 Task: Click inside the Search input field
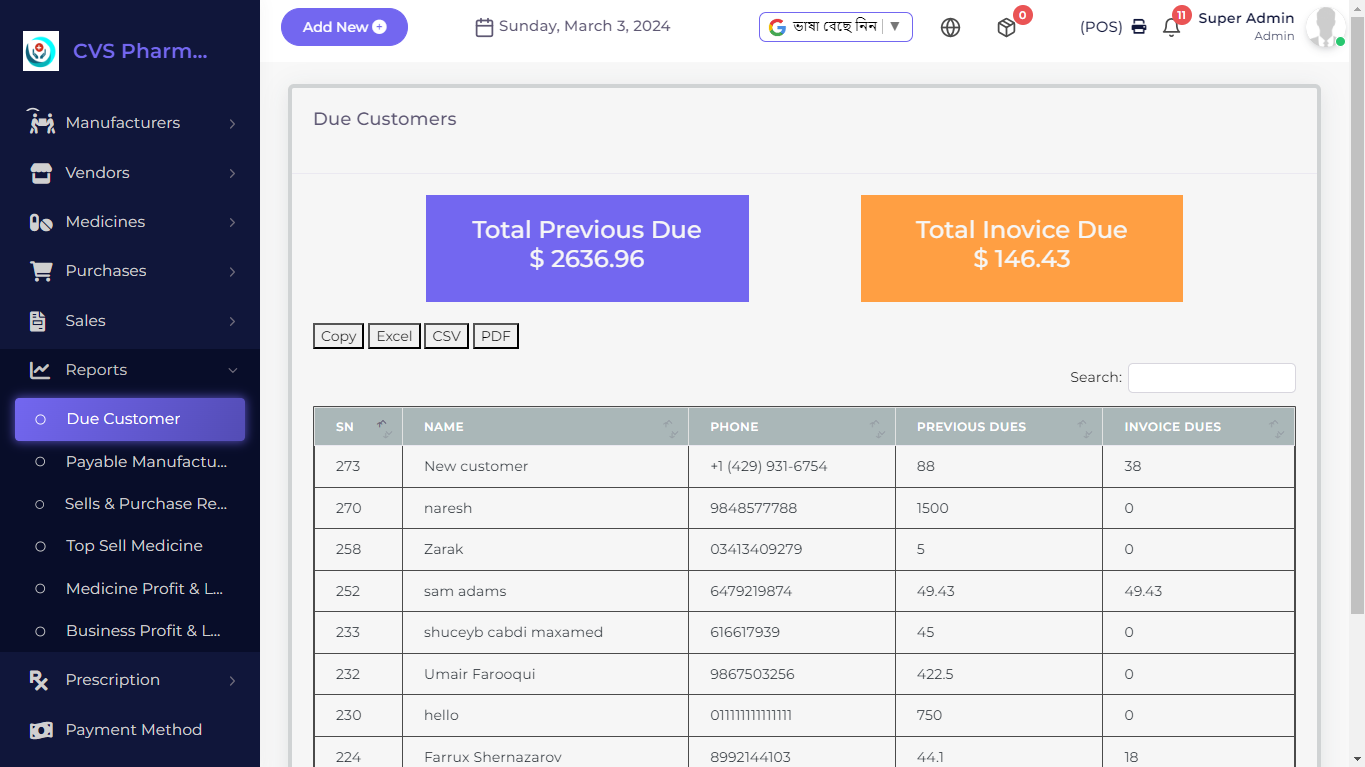1211,377
